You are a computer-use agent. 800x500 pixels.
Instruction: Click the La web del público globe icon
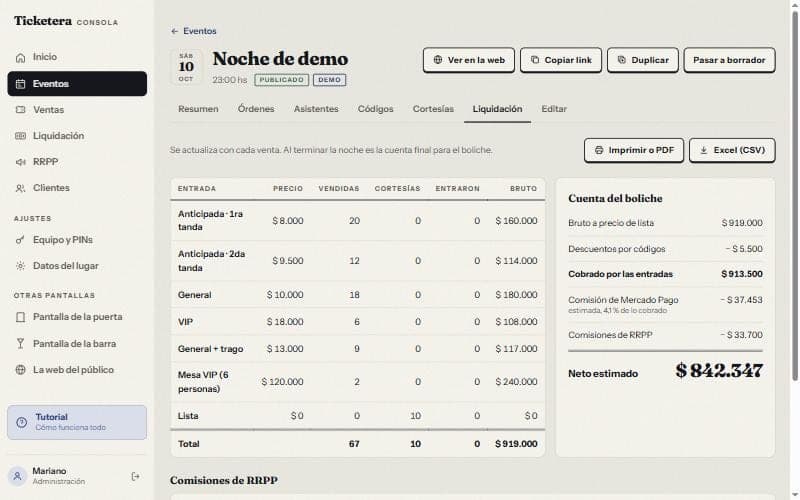click(20, 370)
